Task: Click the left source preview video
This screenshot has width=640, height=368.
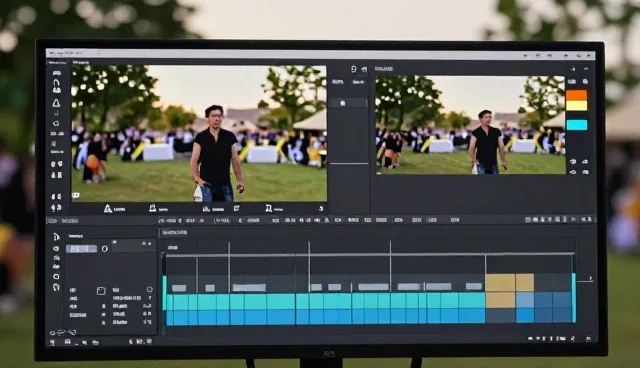Action: click(x=199, y=133)
